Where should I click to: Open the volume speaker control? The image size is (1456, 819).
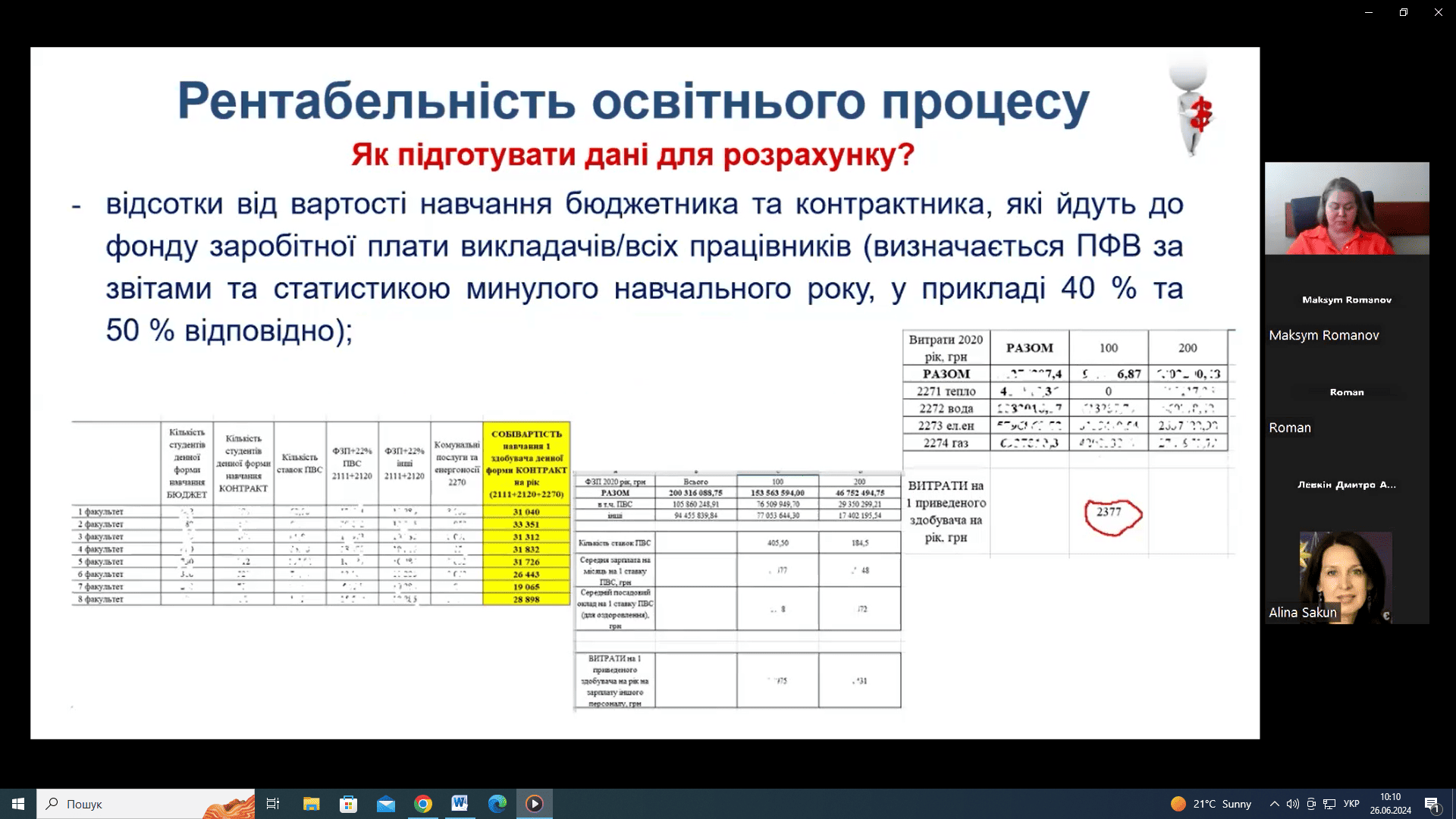point(1293,804)
